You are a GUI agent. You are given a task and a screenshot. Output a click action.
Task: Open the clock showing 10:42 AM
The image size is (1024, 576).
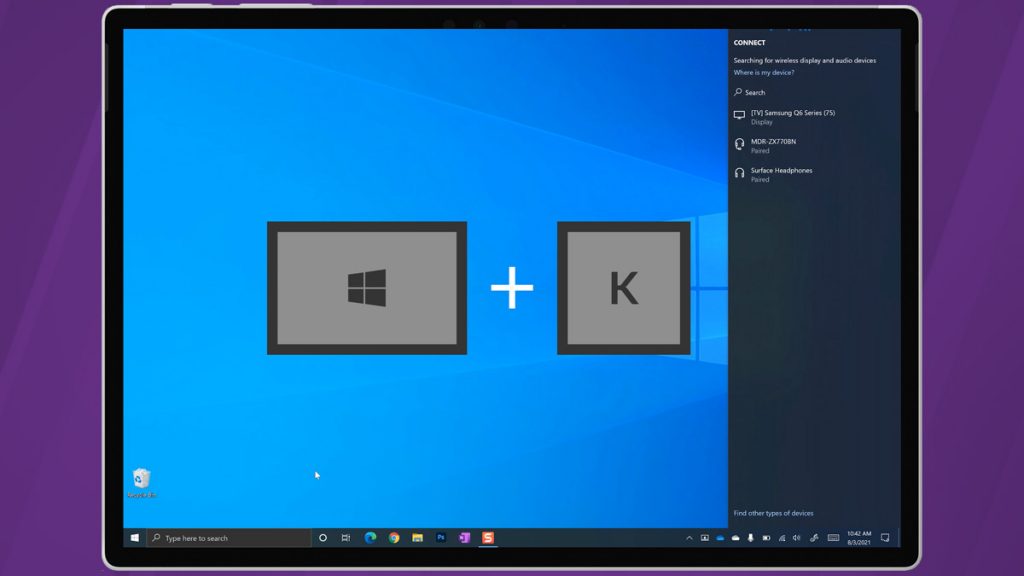(x=859, y=538)
